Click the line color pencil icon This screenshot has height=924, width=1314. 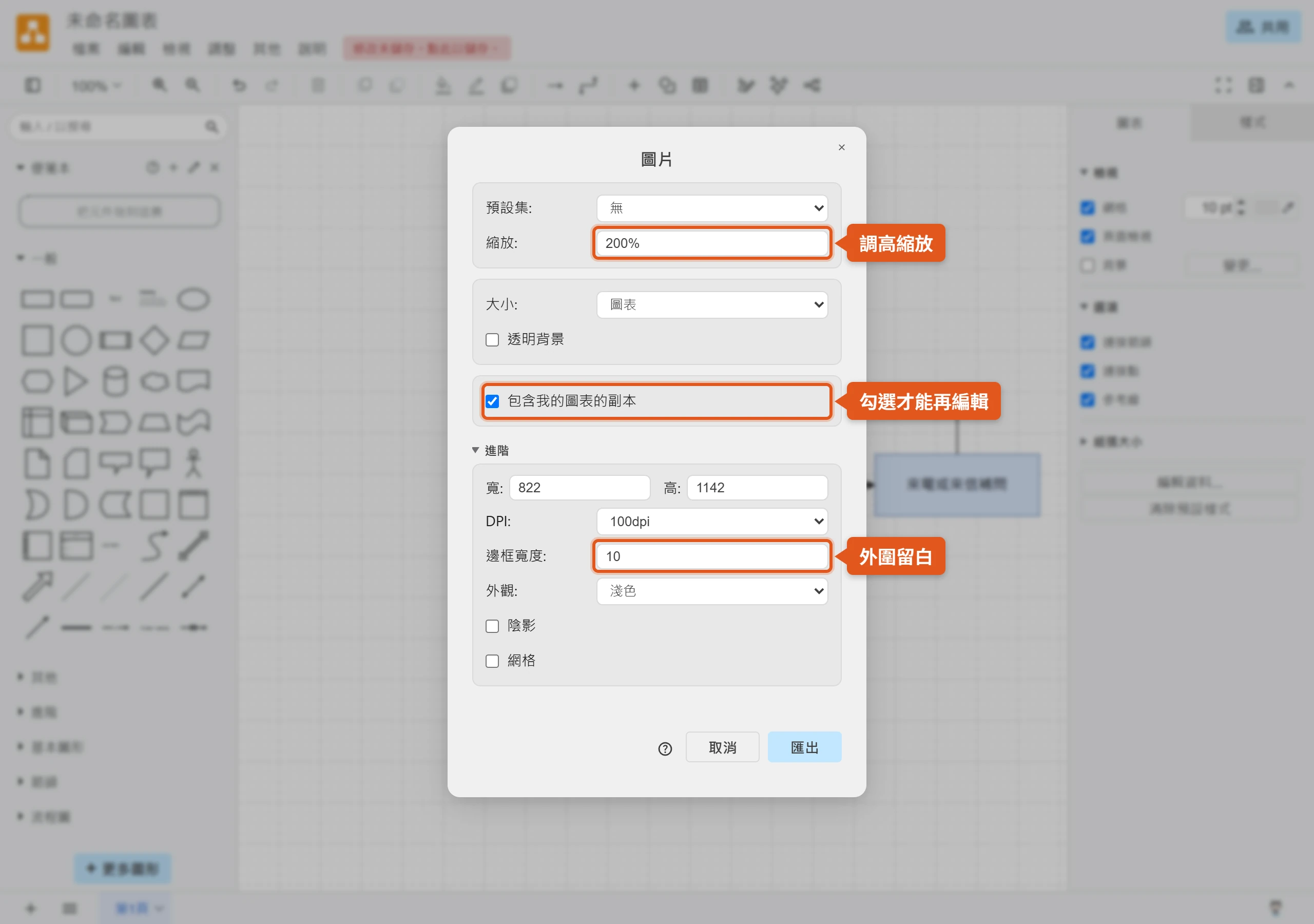point(476,86)
